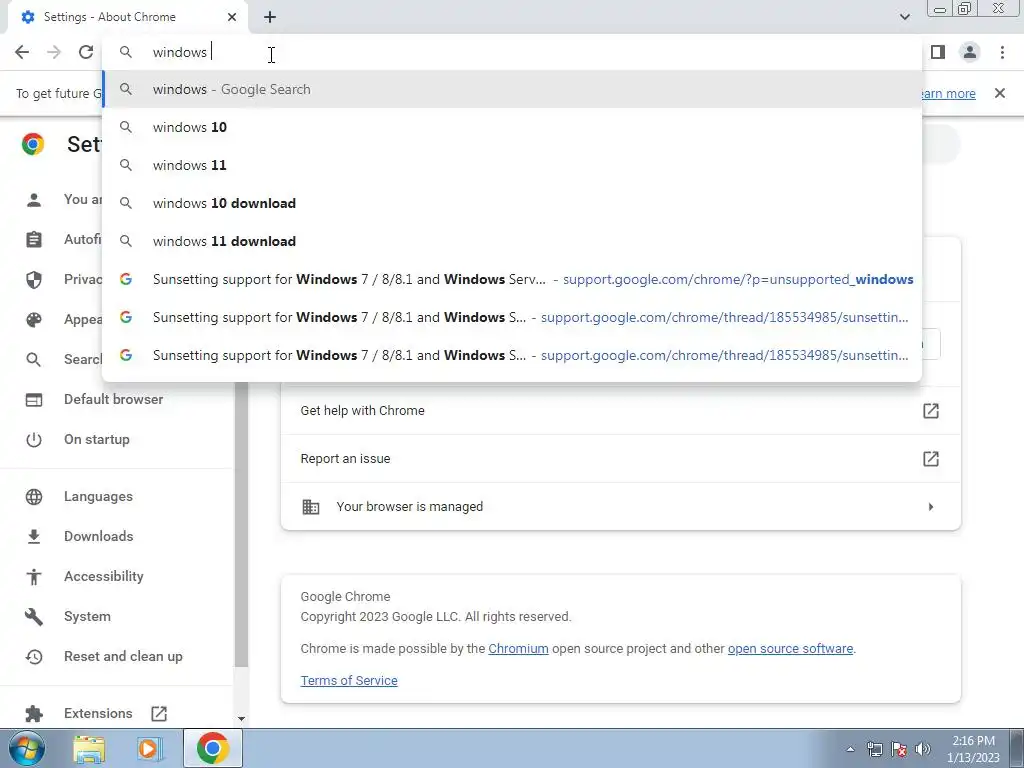The height and width of the screenshot is (768, 1024).
Task: Pick the 'windows 11 download' suggestion
Action: point(512,241)
